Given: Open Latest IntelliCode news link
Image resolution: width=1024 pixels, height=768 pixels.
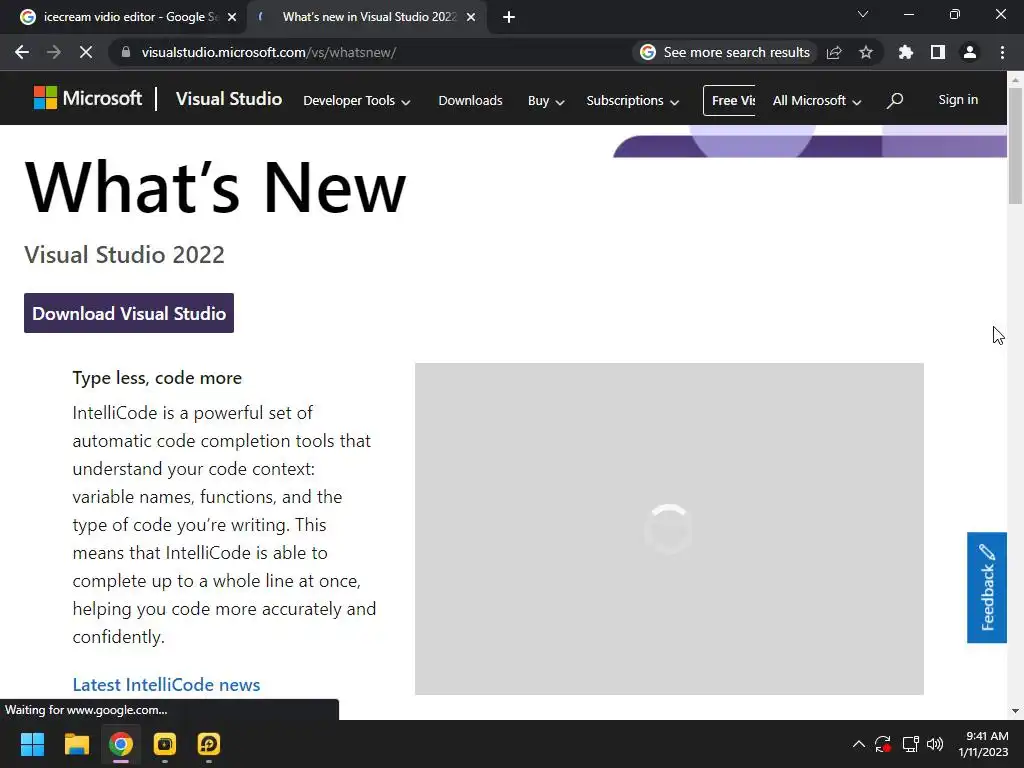Looking at the screenshot, I should tap(166, 684).
